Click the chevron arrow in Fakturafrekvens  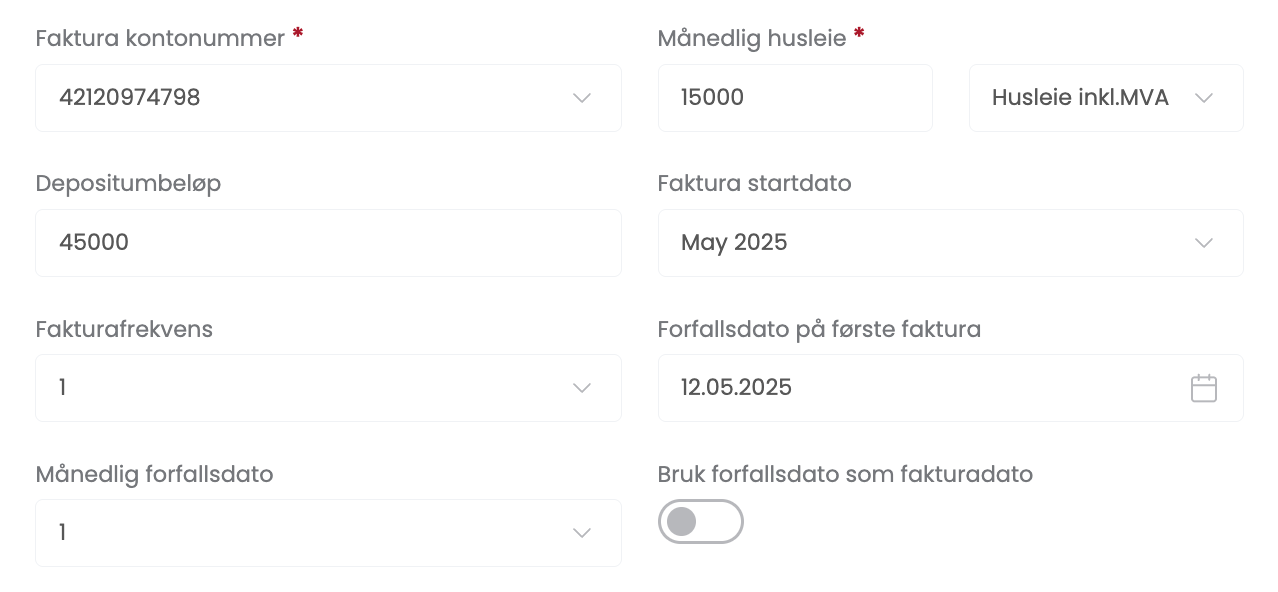582,388
